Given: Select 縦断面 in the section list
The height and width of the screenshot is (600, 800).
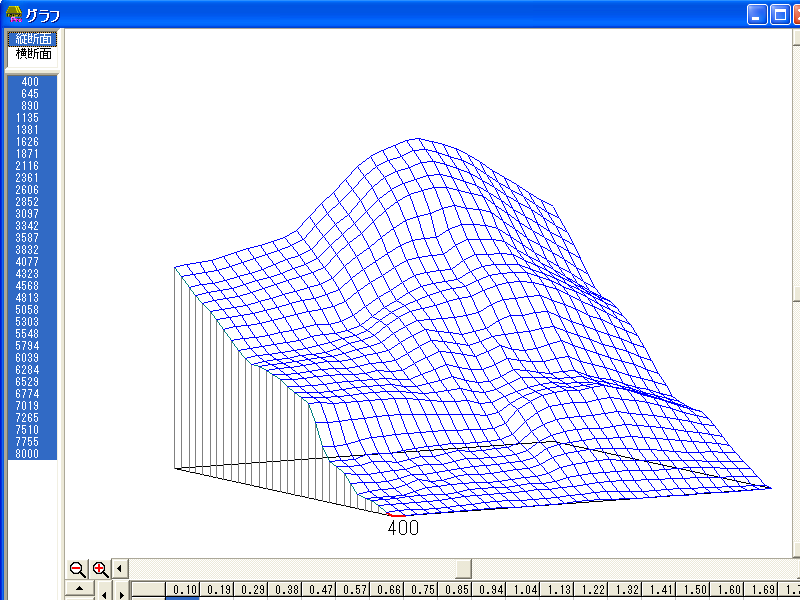Looking at the screenshot, I should 33,39.
